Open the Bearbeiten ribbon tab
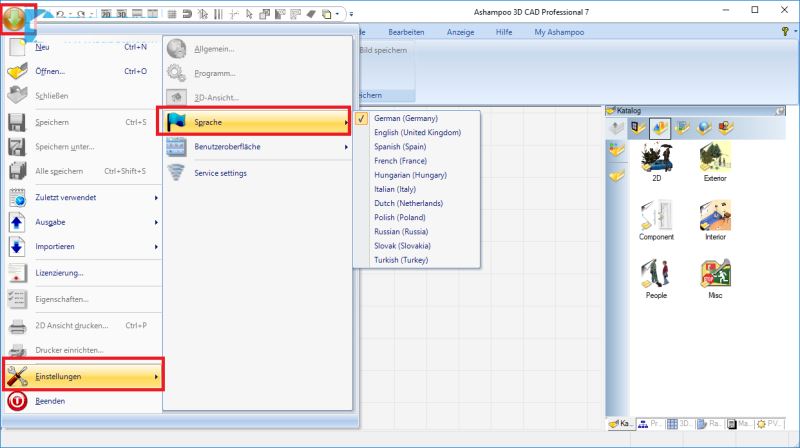This screenshot has width=800, height=448. click(406, 32)
